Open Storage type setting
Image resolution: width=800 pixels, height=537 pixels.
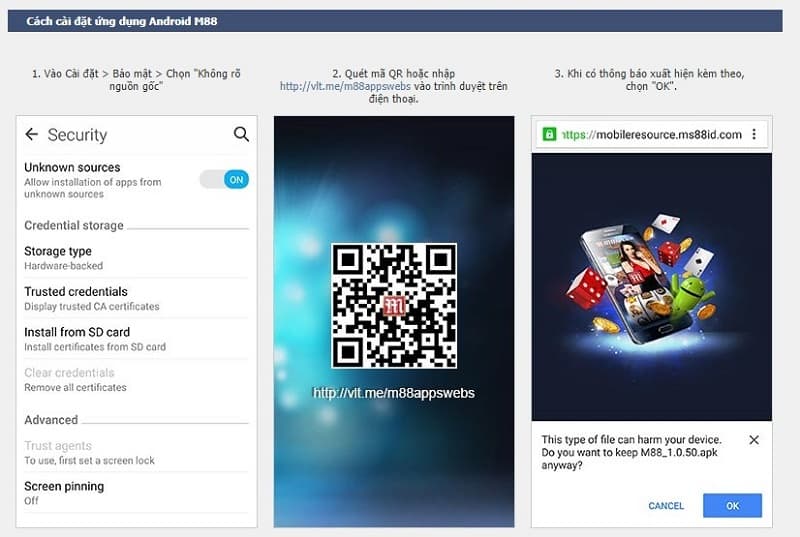[136, 258]
